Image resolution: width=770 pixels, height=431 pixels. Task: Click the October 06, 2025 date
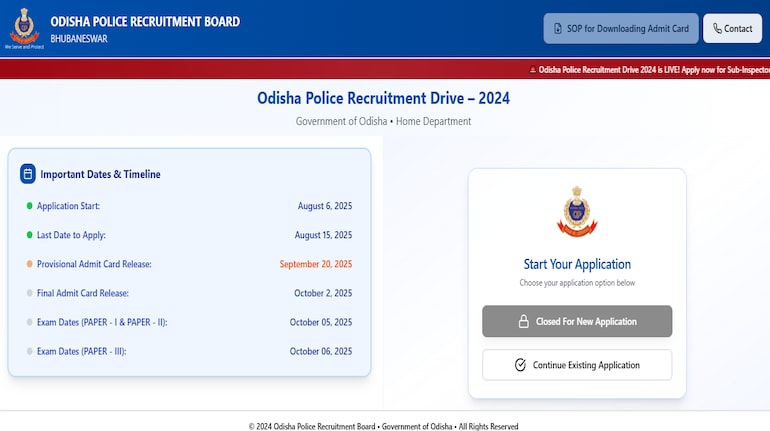[321, 351]
